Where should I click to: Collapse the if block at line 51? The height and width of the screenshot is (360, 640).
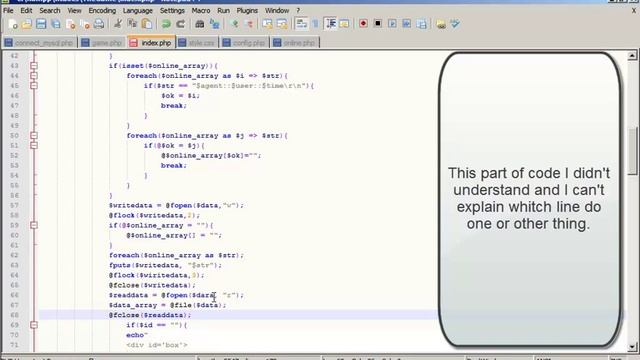(34, 145)
